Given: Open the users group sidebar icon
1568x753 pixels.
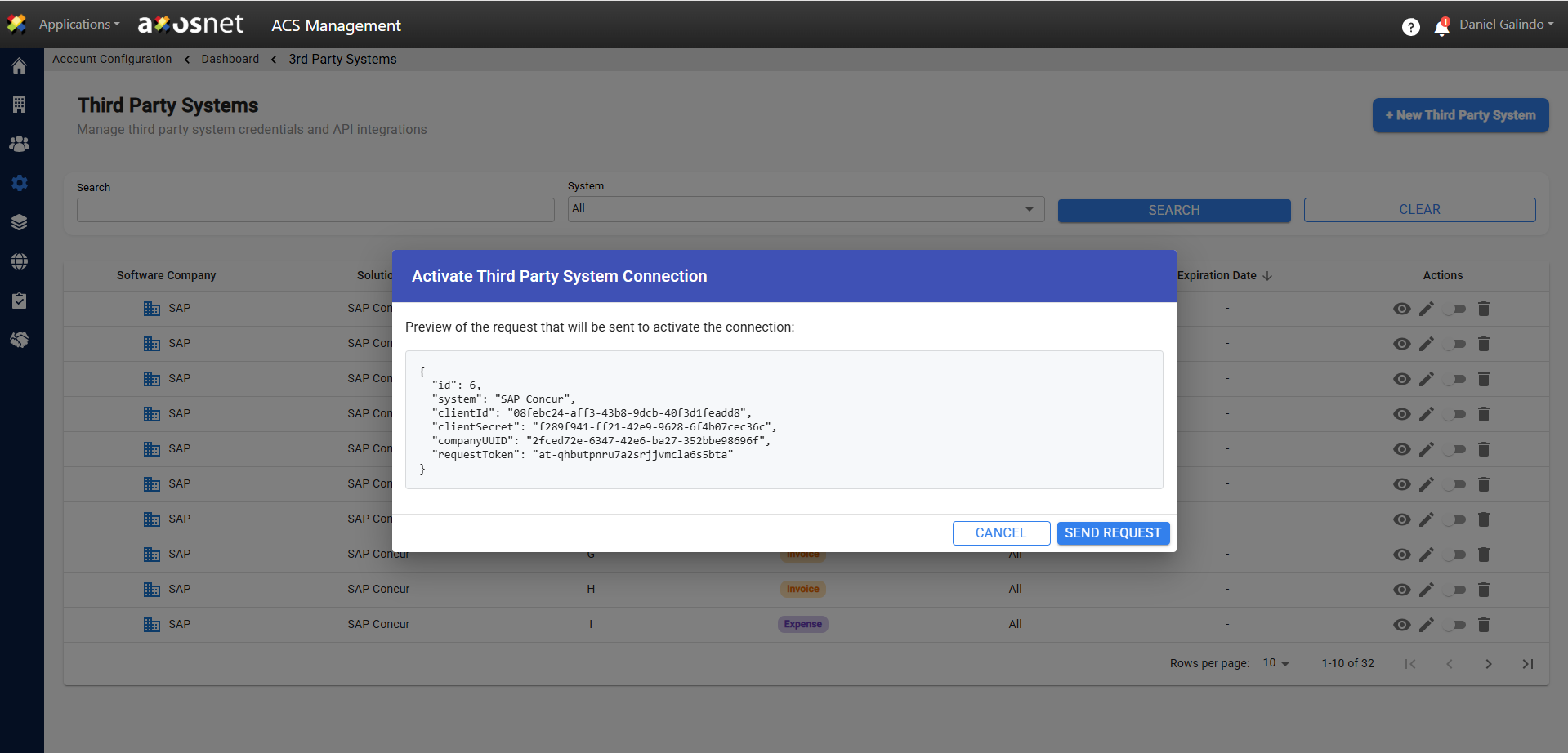Looking at the screenshot, I should tap(20, 144).
